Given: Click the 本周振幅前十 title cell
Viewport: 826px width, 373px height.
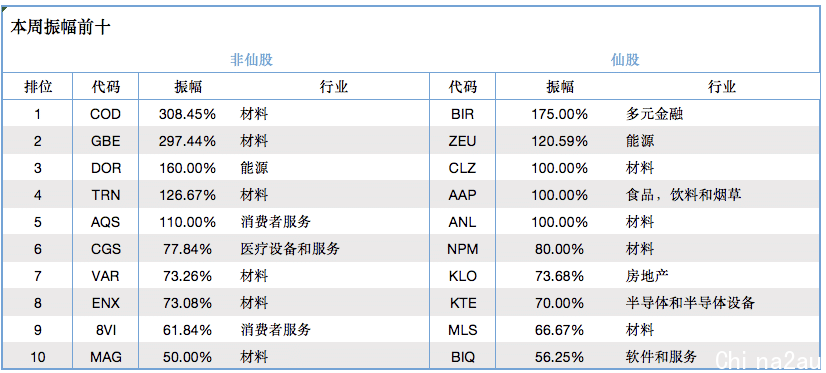Looking at the screenshot, I should pos(60,27).
